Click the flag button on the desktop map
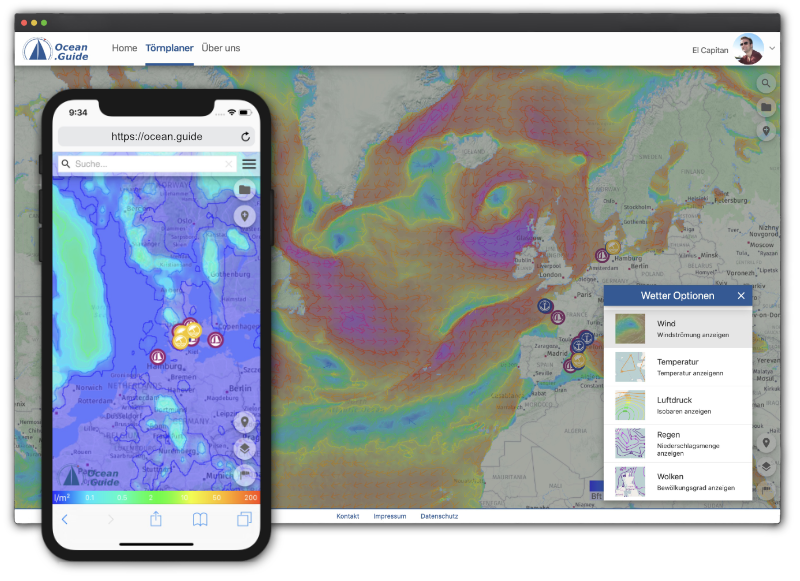 (766, 490)
